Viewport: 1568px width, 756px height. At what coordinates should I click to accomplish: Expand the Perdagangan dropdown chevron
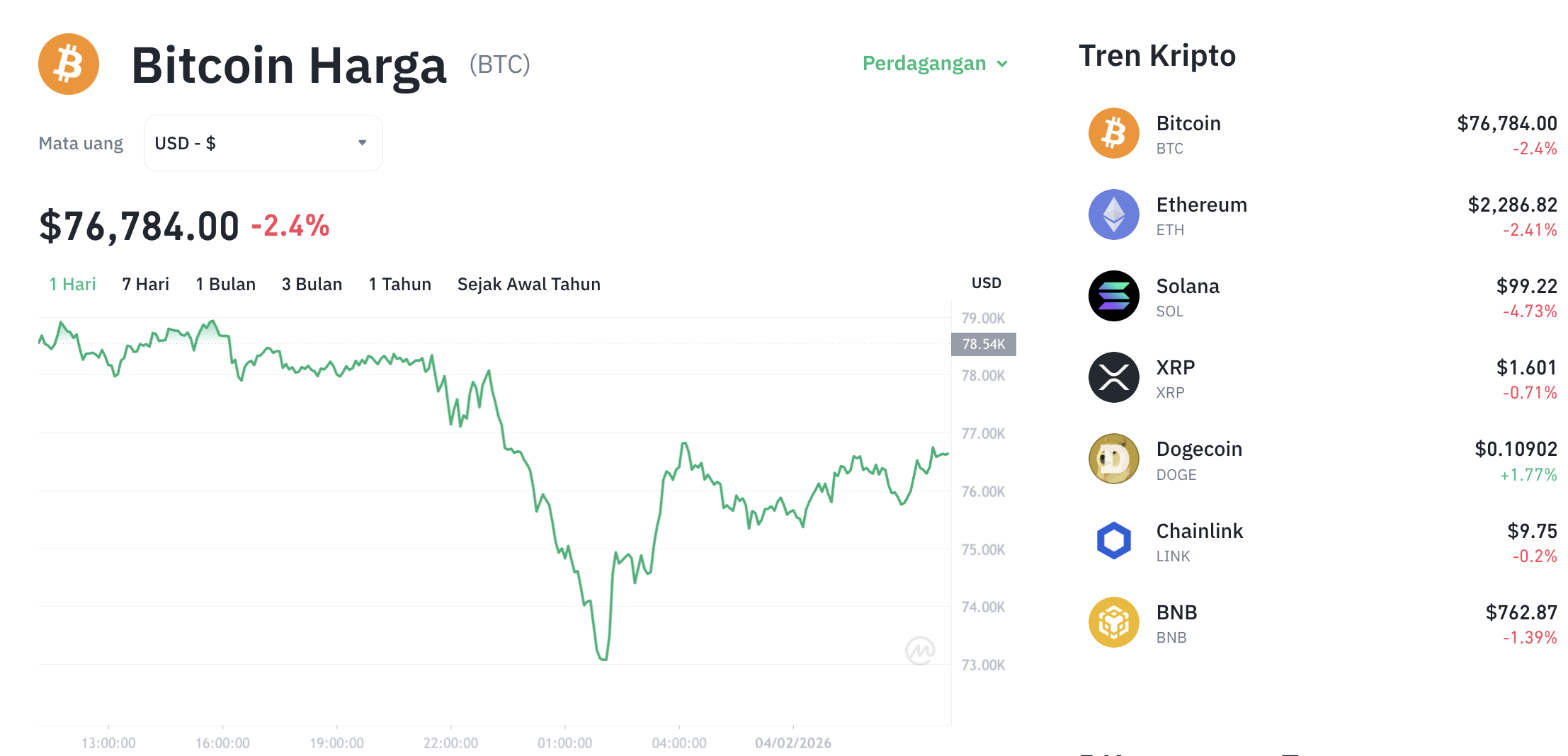tap(1001, 64)
